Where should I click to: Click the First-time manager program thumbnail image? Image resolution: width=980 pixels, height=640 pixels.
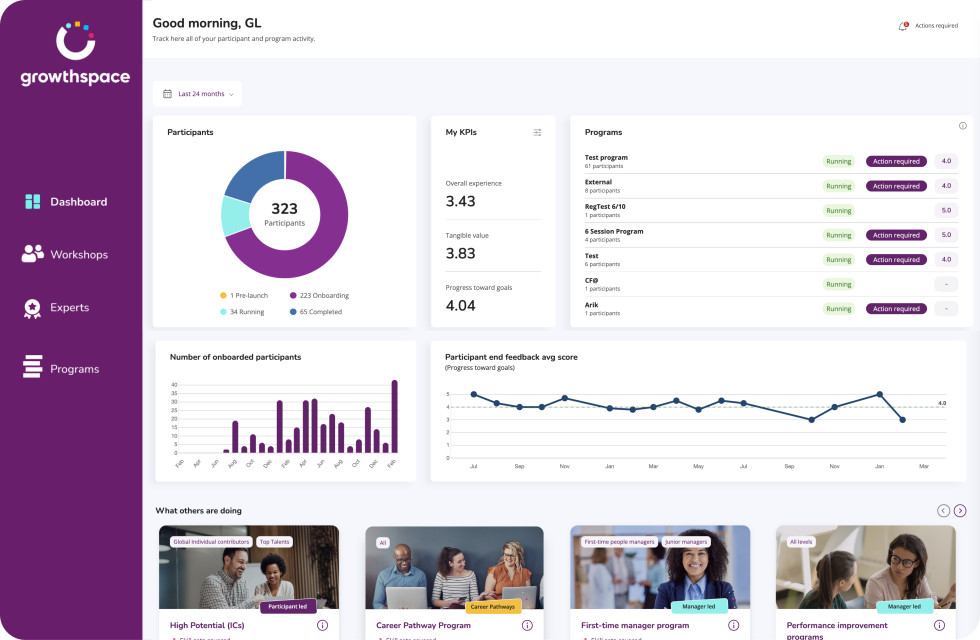tap(660, 568)
